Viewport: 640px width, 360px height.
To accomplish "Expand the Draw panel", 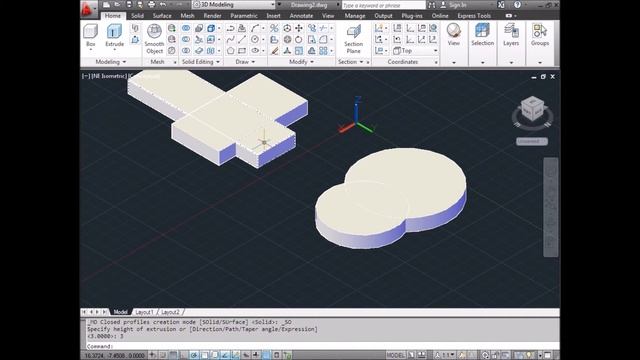I will [245, 62].
